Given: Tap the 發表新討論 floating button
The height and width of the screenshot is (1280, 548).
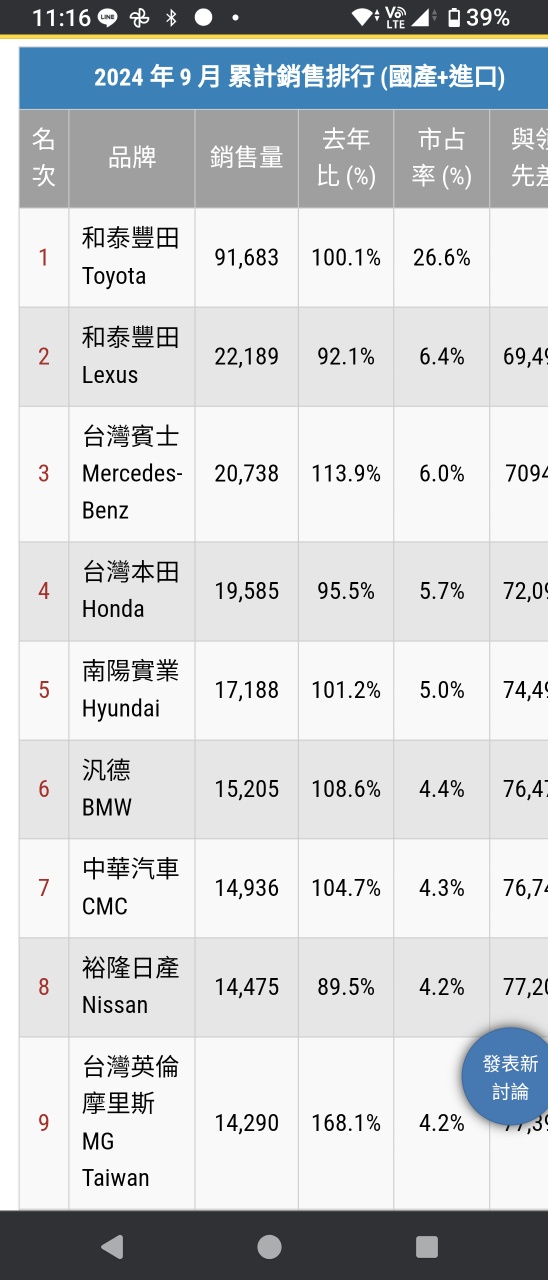Looking at the screenshot, I should (510, 1078).
